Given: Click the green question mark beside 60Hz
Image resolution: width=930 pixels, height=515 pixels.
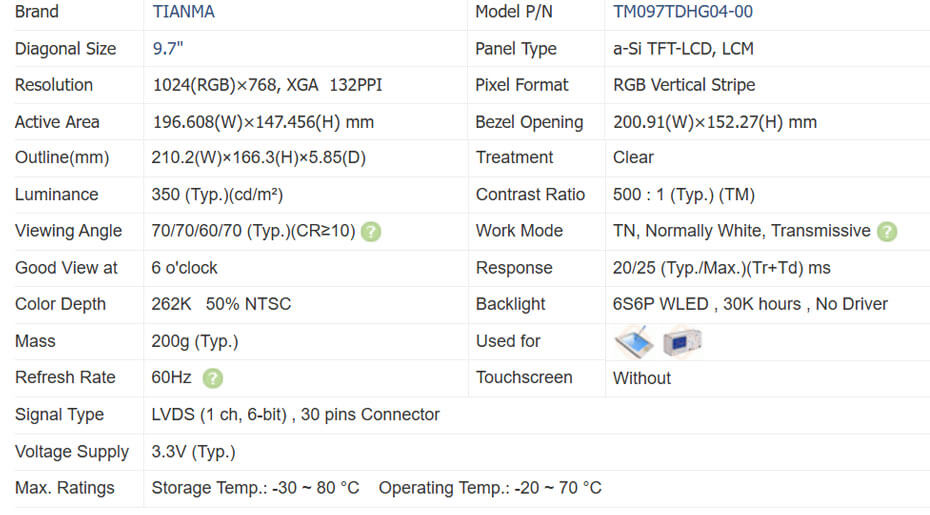Looking at the screenshot, I should 213,378.
